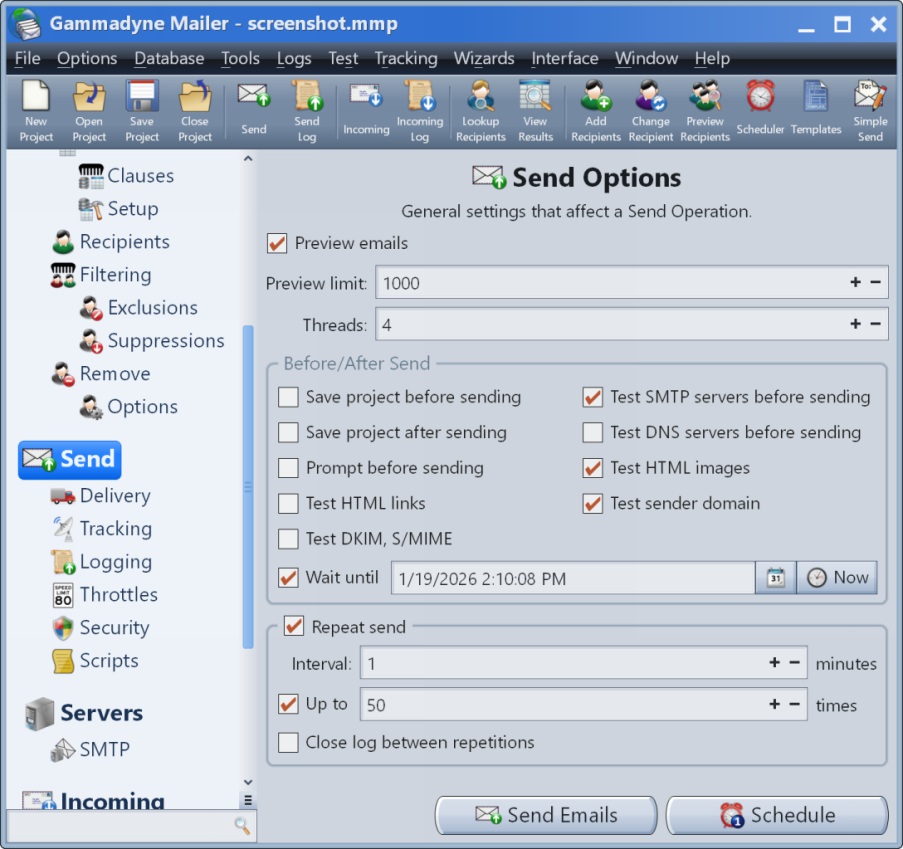Open Lookup Recipients tool
The image size is (903, 849).
pyautogui.click(x=480, y=111)
